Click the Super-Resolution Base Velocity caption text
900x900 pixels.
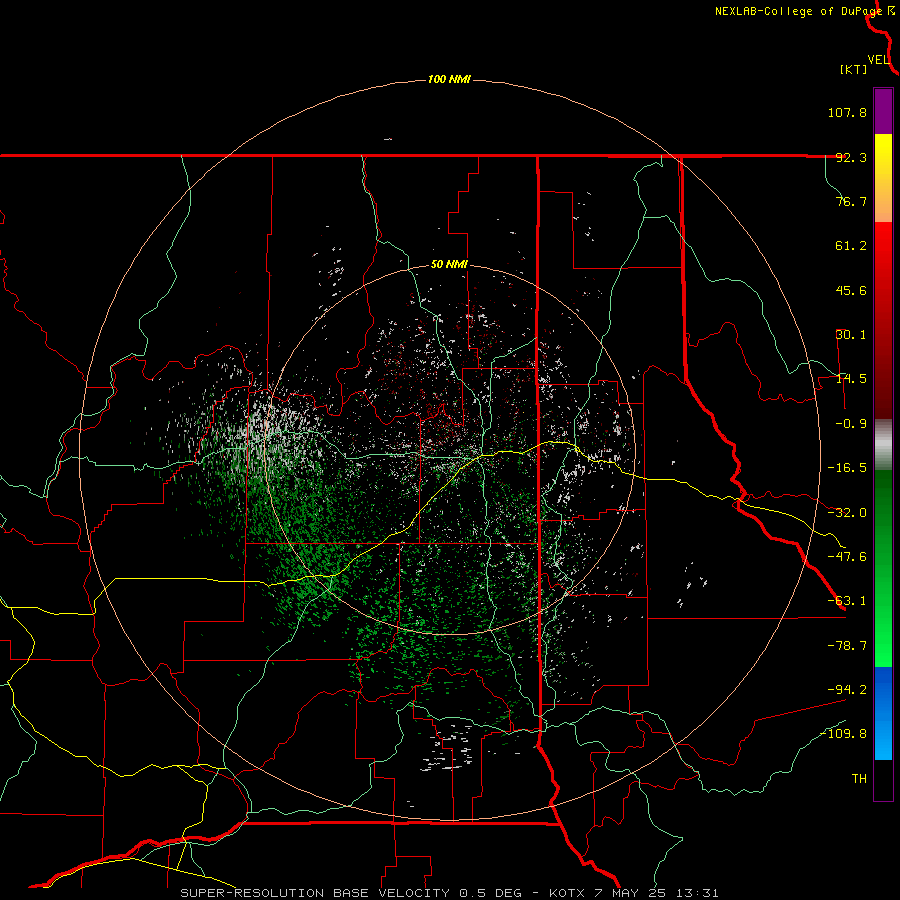[449, 893]
